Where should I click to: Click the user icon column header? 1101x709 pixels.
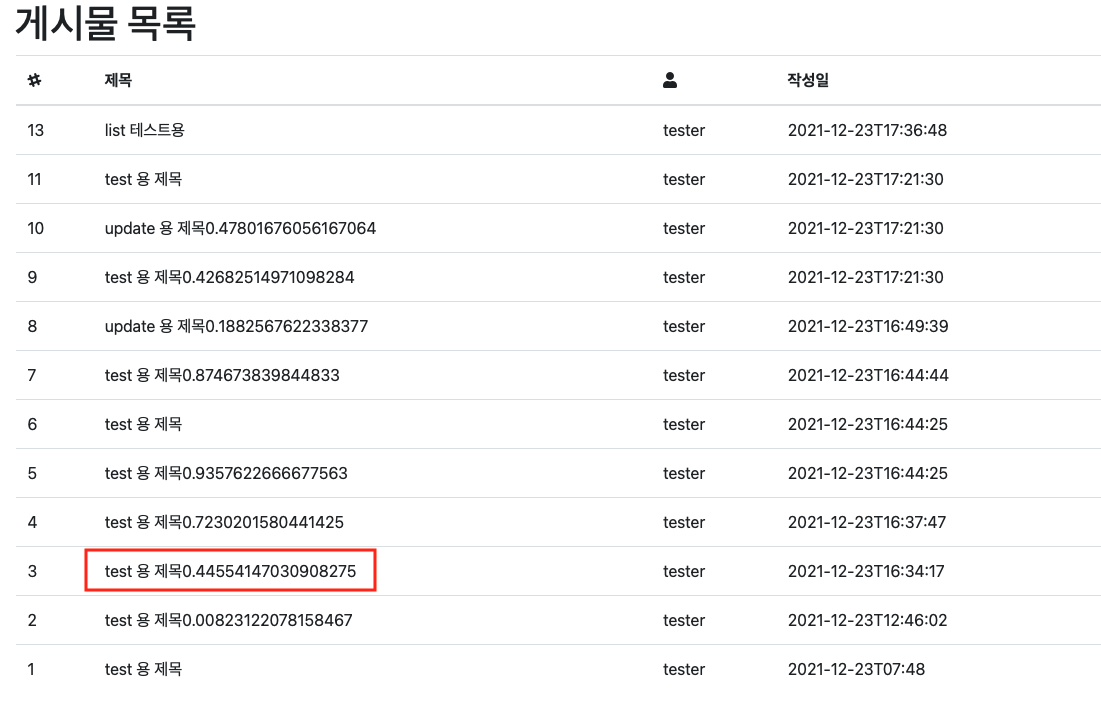coord(670,80)
